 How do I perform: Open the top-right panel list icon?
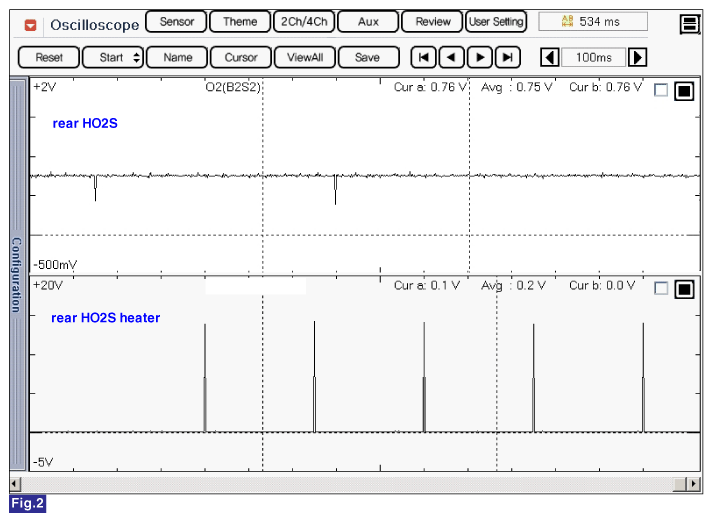point(689,24)
